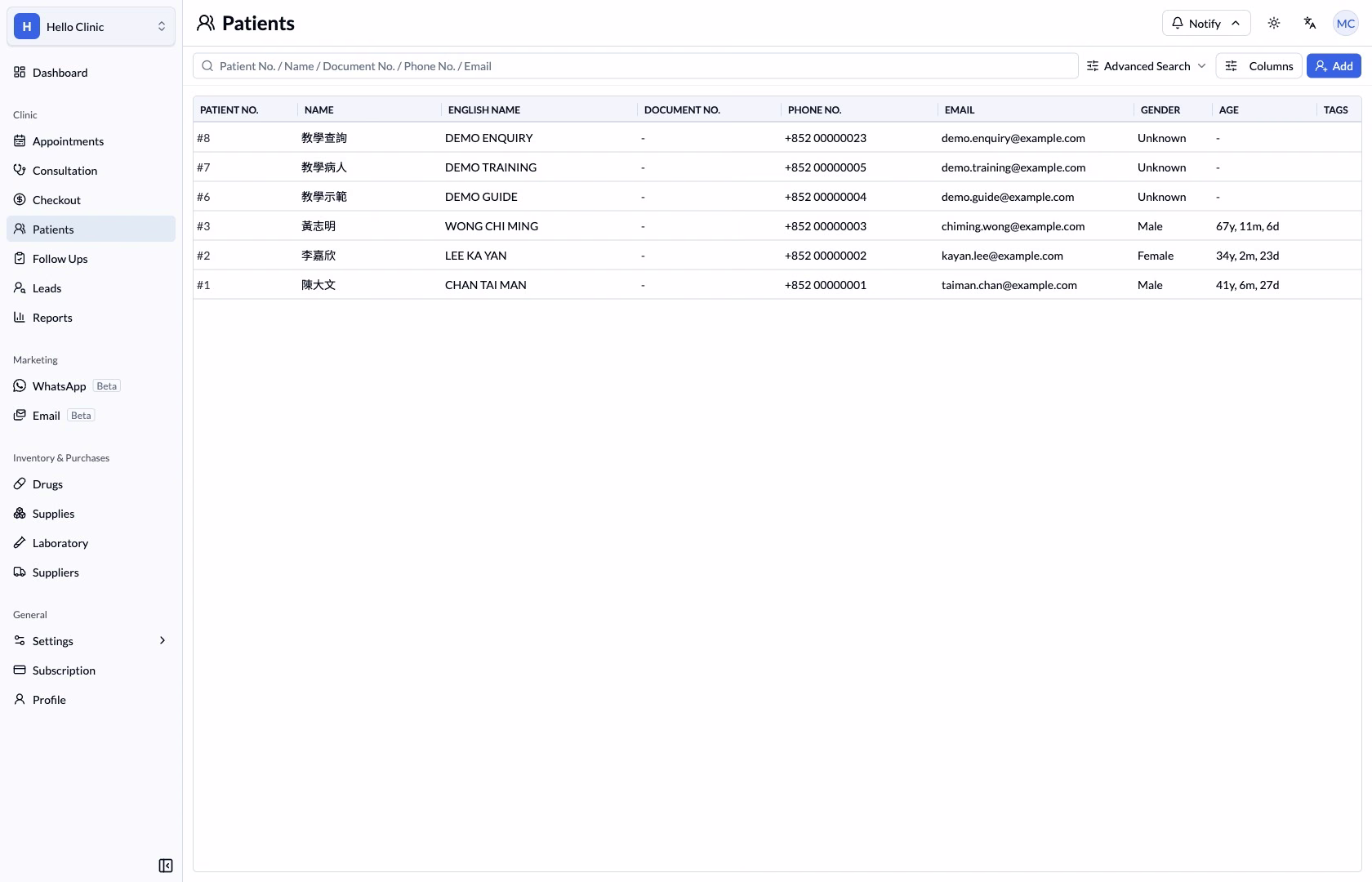Click the Email envelope icon

click(20, 415)
